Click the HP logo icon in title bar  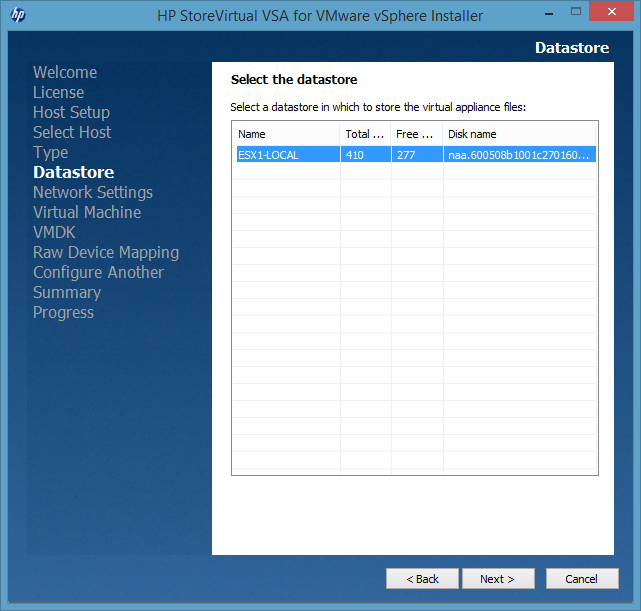tap(18, 15)
